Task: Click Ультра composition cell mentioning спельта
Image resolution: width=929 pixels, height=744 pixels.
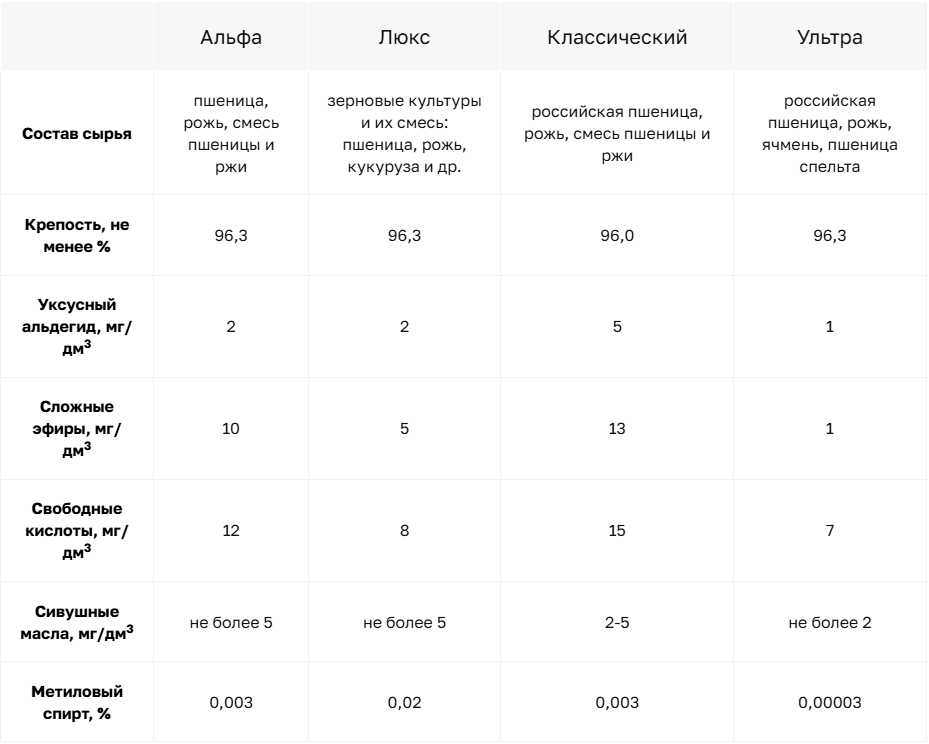Action: click(x=829, y=134)
